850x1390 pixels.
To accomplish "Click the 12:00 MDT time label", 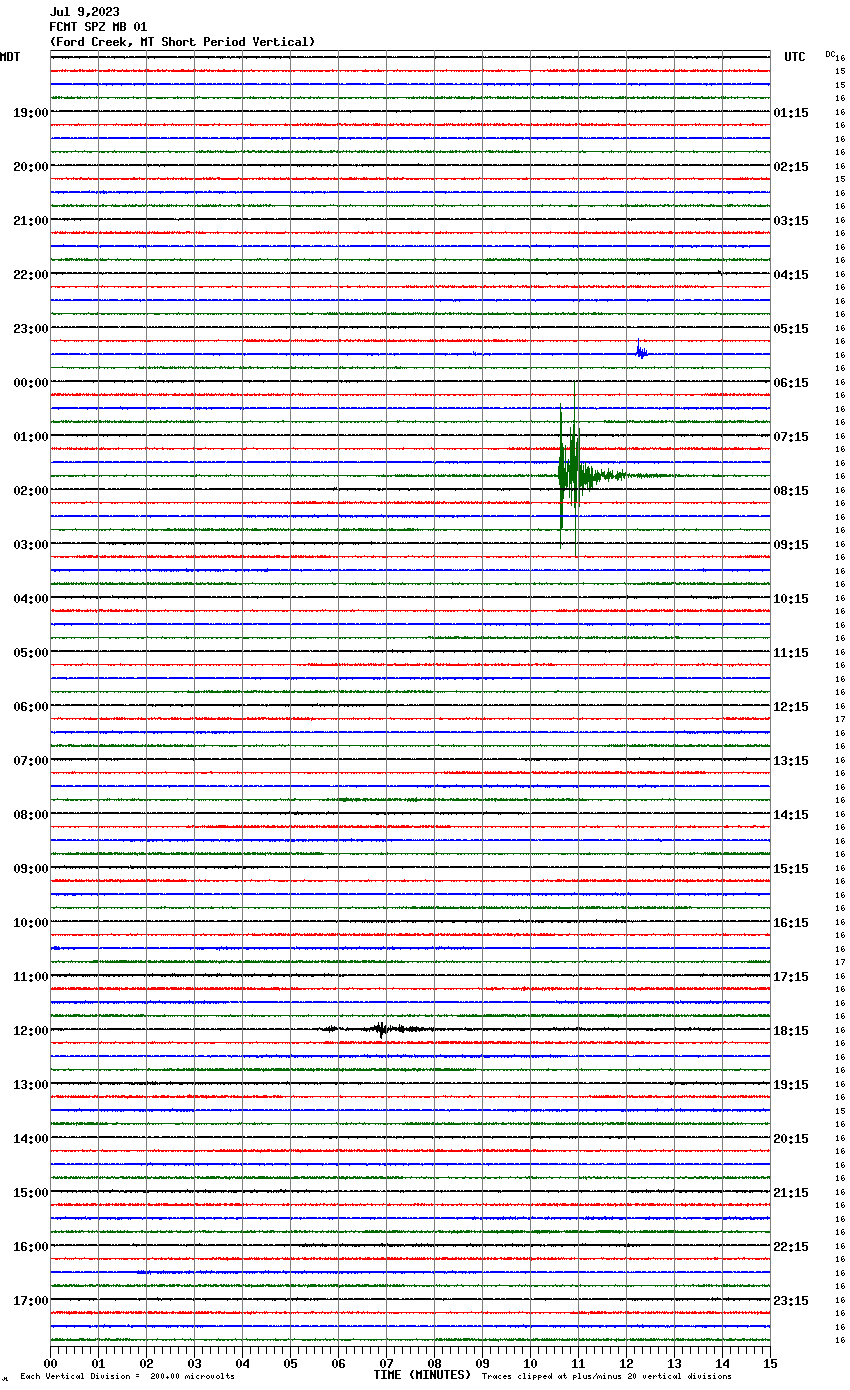I will [30, 1031].
